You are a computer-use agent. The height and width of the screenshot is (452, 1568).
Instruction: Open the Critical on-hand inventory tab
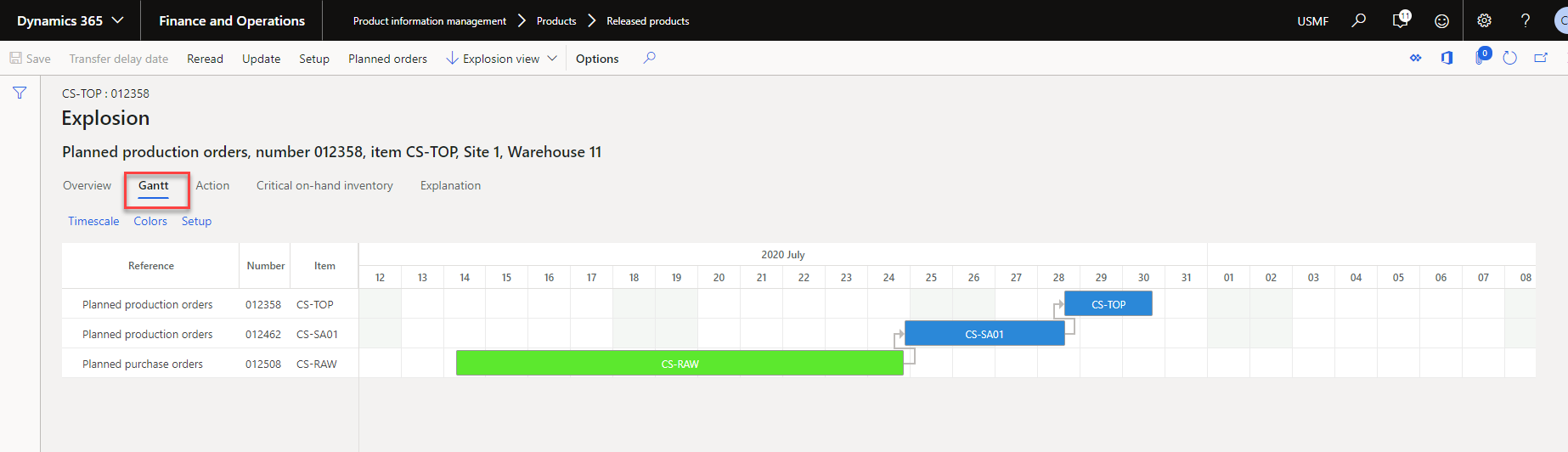pos(324,185)
